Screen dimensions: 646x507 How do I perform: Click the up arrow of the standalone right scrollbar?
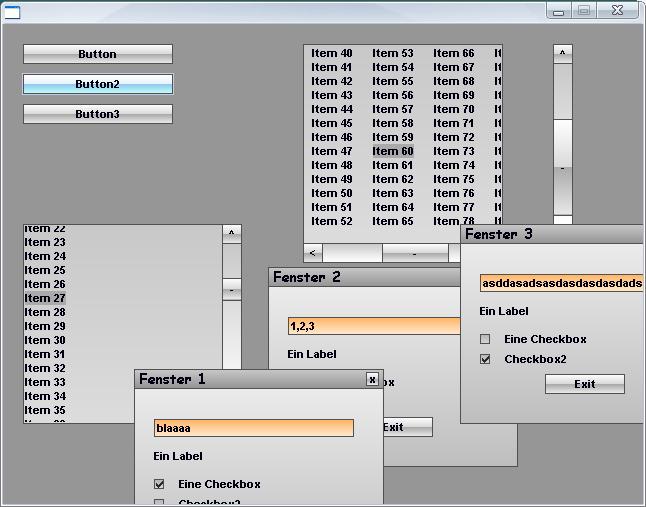[x=562, y=53]
